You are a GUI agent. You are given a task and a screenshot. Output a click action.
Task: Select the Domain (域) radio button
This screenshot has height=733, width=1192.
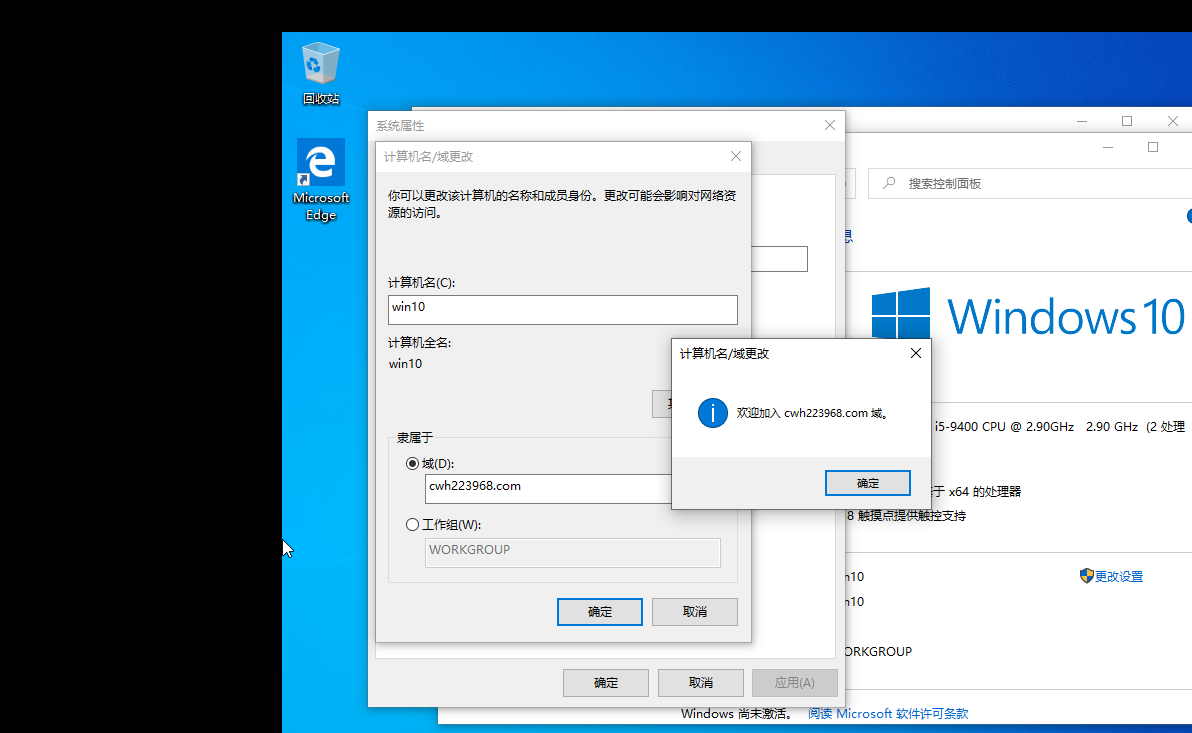[412, 464]
